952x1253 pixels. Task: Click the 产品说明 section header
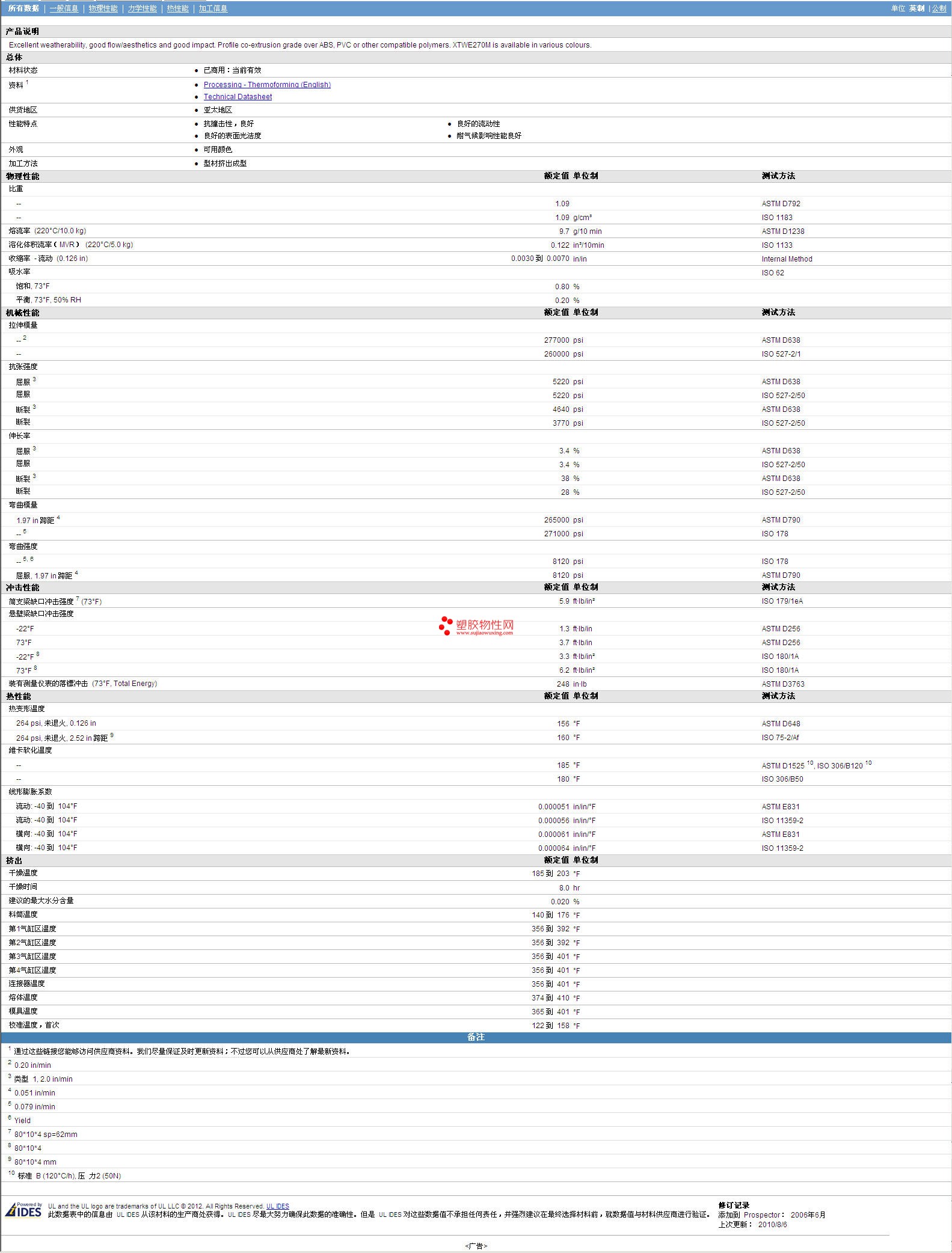click(22, 31)
